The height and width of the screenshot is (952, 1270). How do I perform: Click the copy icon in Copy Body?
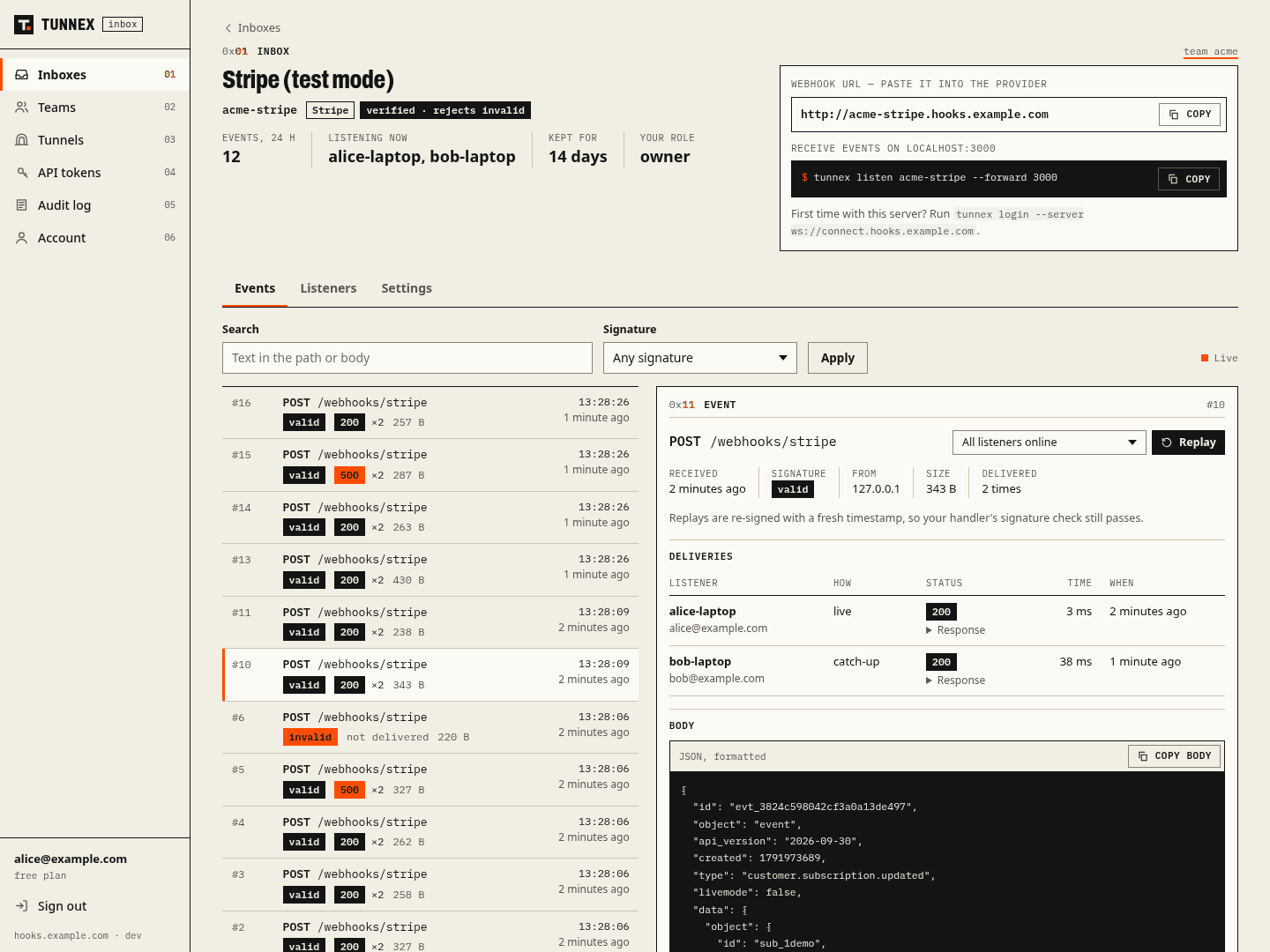coord(1143,756)
